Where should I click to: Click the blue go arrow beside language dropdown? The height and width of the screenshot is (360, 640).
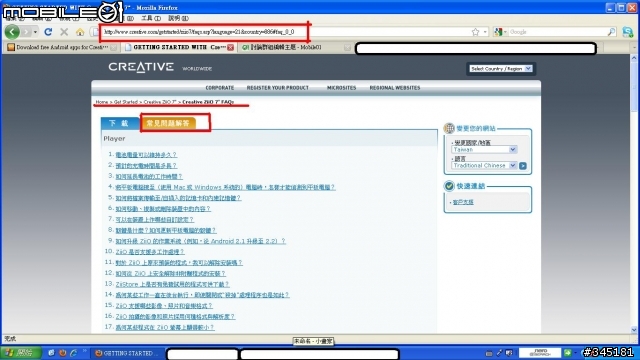523,166
